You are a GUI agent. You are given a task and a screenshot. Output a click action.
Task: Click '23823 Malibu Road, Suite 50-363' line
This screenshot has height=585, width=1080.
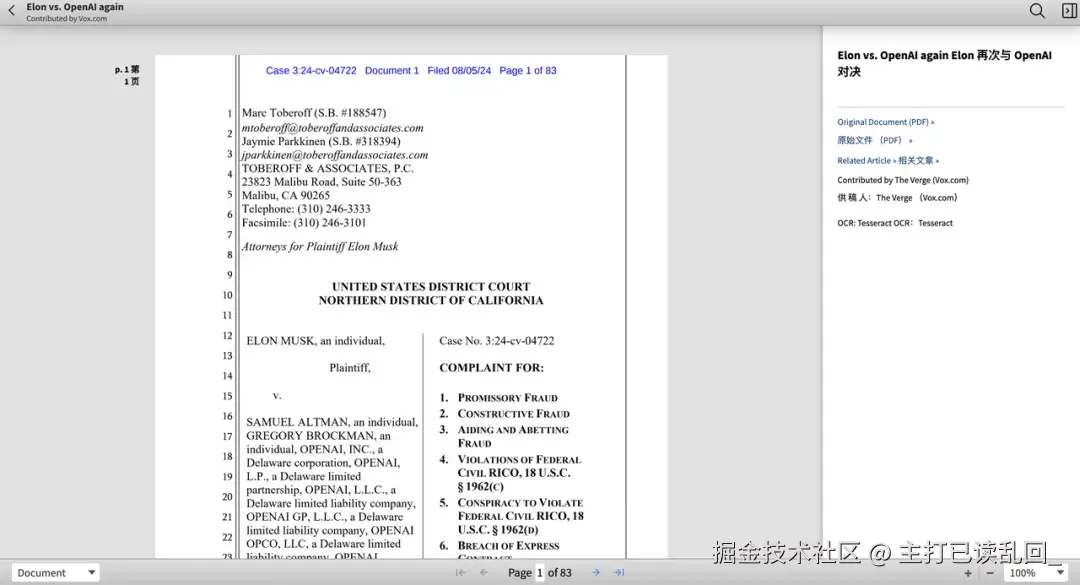click(321, 182)
